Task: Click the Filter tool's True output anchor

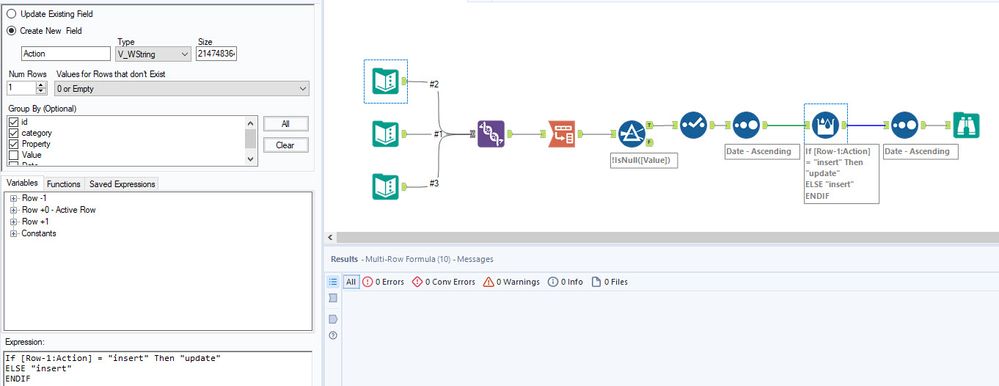Action: [x=649, y=125]
